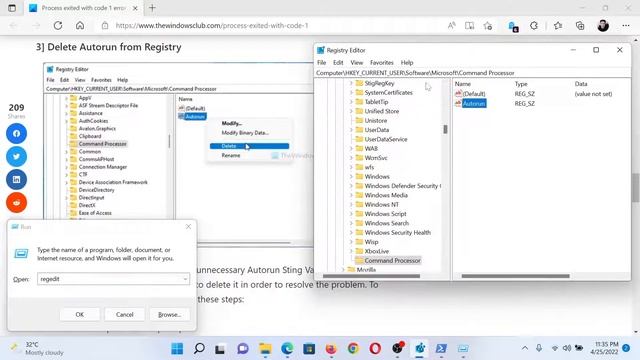Select the XboxLive key
The width and height of the screenshot is (640, 360).
click(376, 251)
